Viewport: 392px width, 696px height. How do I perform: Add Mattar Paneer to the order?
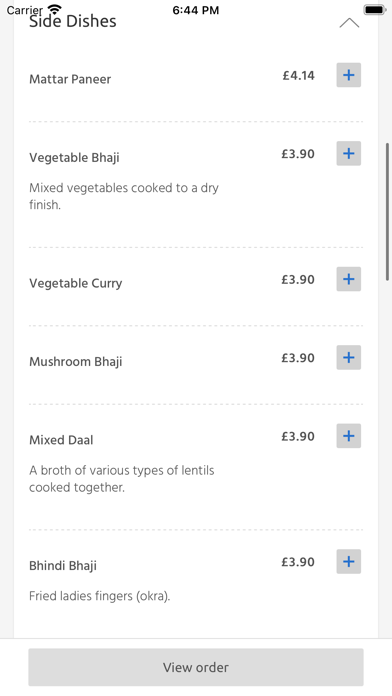click(x=348, y=75)
